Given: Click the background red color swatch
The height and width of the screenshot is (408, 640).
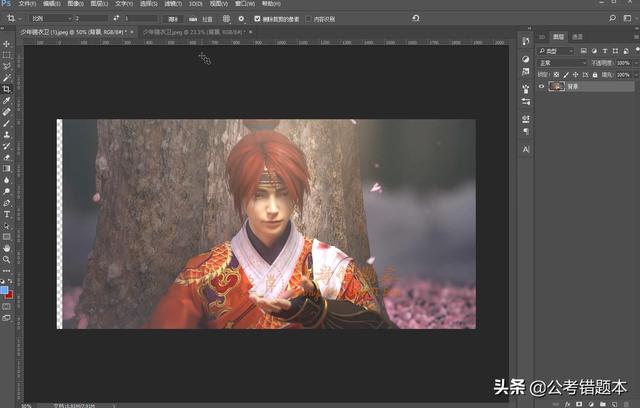Looking at the screenshot, I should [10, 295].
